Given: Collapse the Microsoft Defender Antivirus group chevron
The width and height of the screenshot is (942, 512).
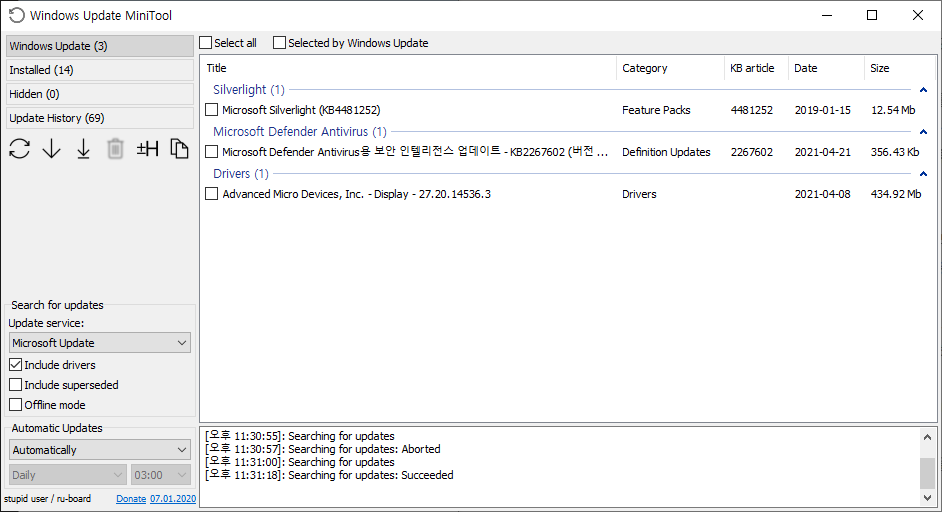Looking at the screenshot, I should click(923, 132).
